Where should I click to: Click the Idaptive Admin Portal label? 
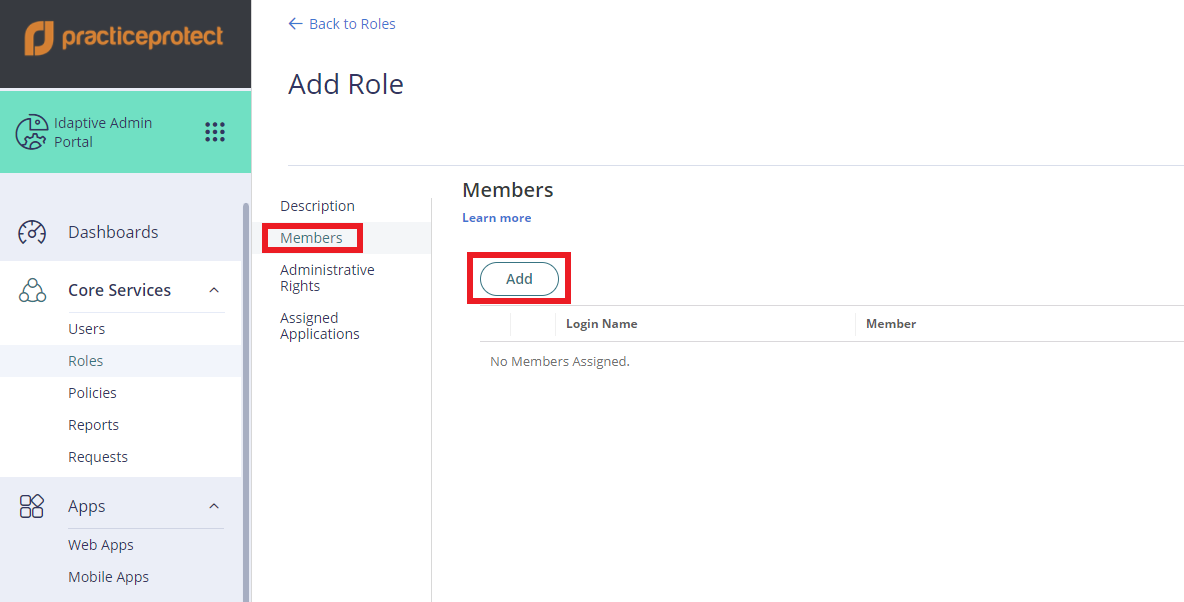[x=103, y=132]
